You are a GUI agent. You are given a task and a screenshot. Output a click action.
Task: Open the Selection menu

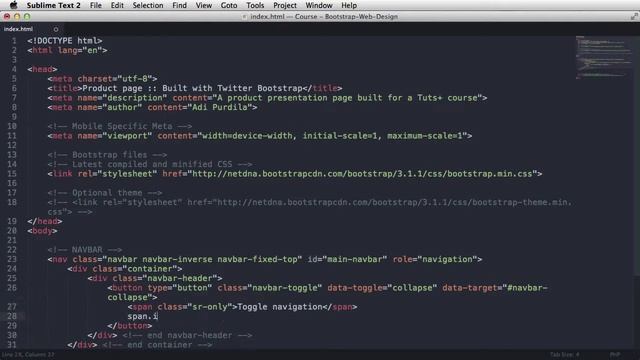[148, 5]
